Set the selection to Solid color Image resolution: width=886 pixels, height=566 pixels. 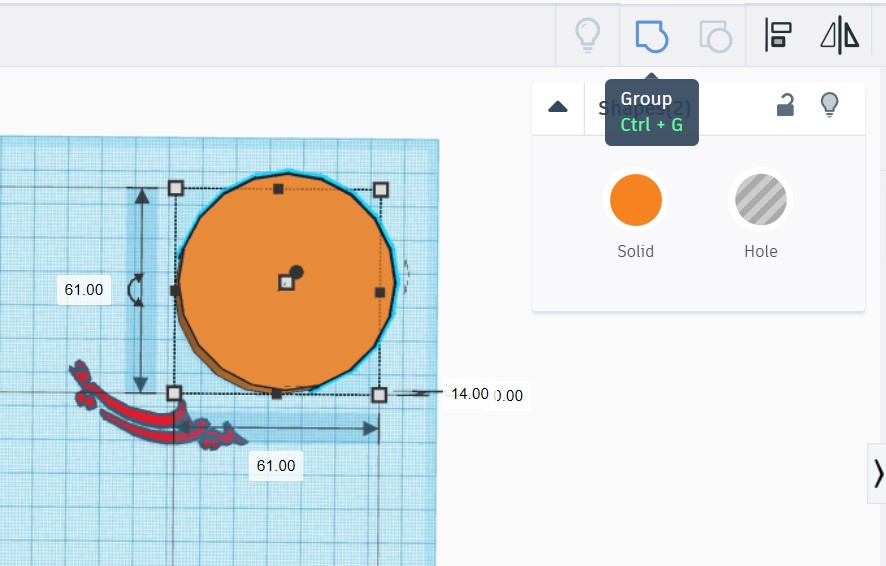point(636,200)
